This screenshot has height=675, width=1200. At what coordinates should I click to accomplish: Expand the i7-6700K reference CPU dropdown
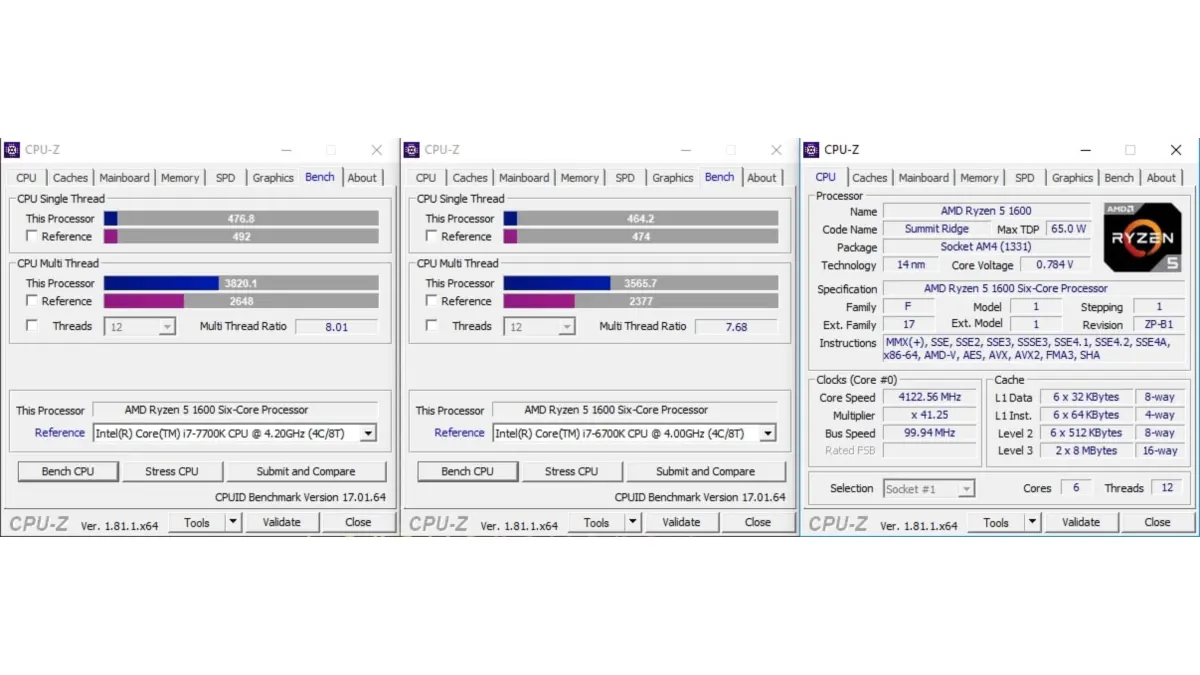tap(767, 433)
